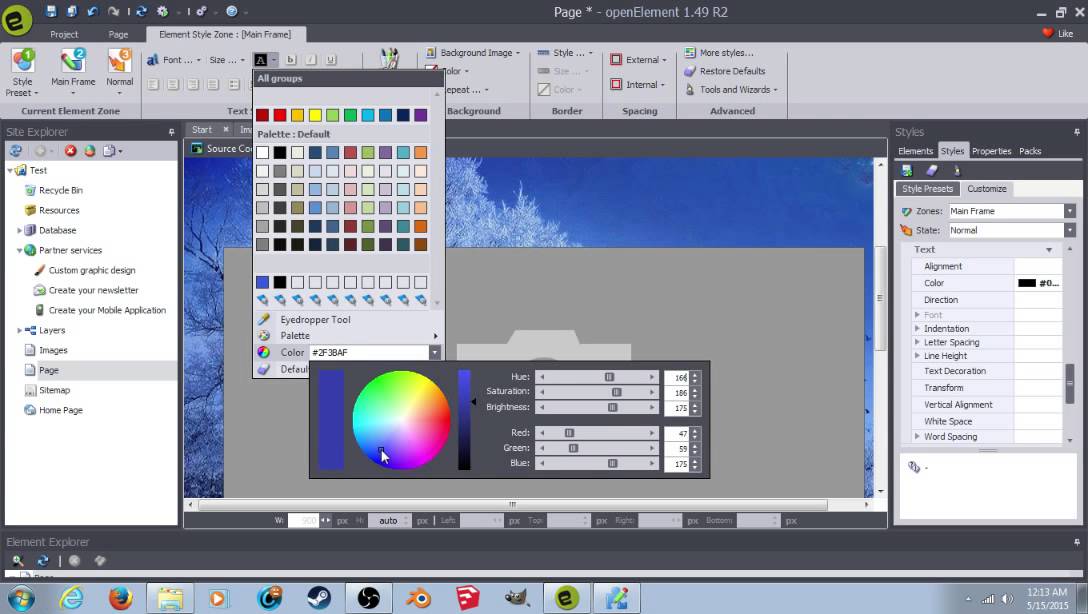Click the Color hex value field
This screenshot has height=614, width=1088.
[369, 352]
